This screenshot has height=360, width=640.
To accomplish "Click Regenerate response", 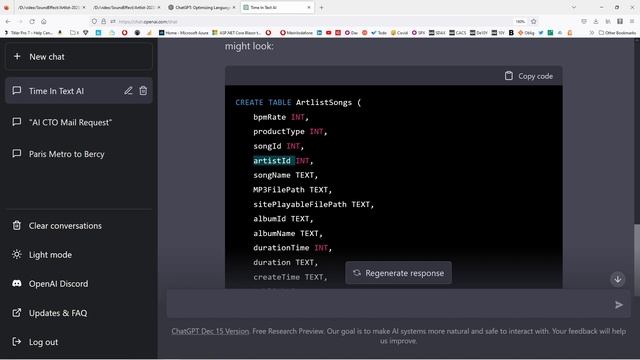I will (398, 273).
